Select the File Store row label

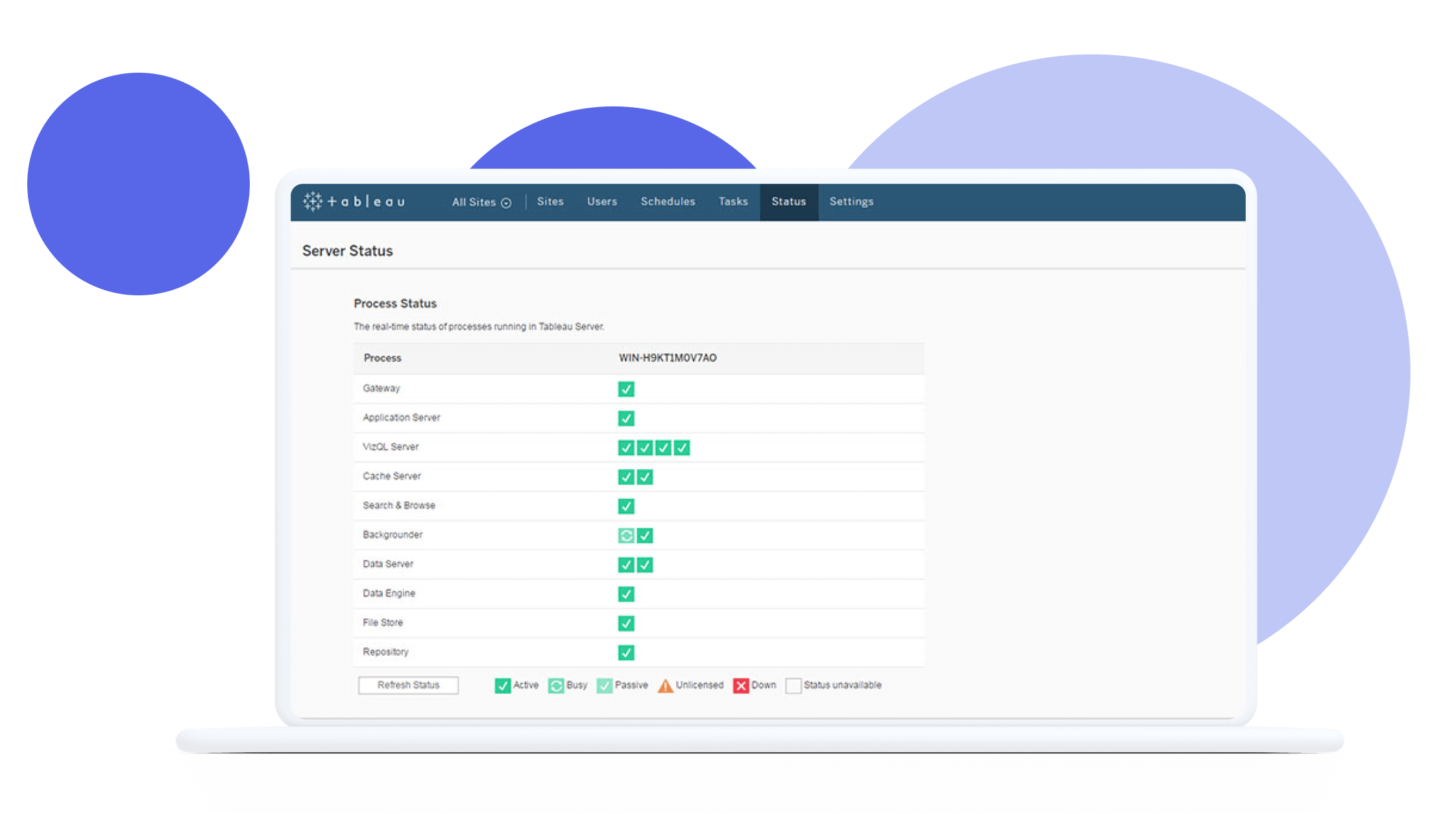[x=383, y=623]
